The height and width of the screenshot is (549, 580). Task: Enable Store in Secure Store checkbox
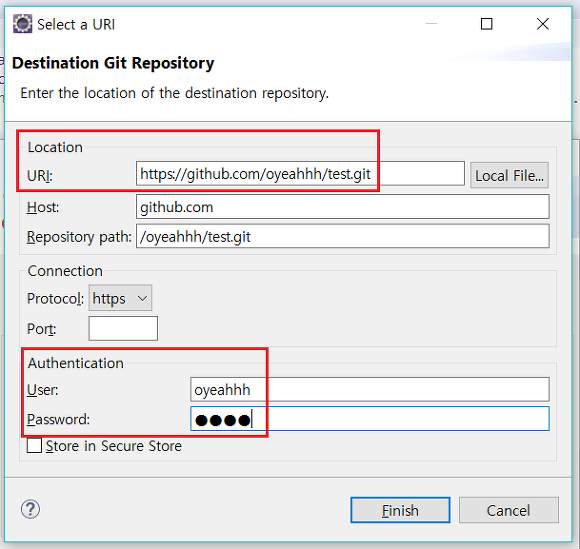point(34,445)
